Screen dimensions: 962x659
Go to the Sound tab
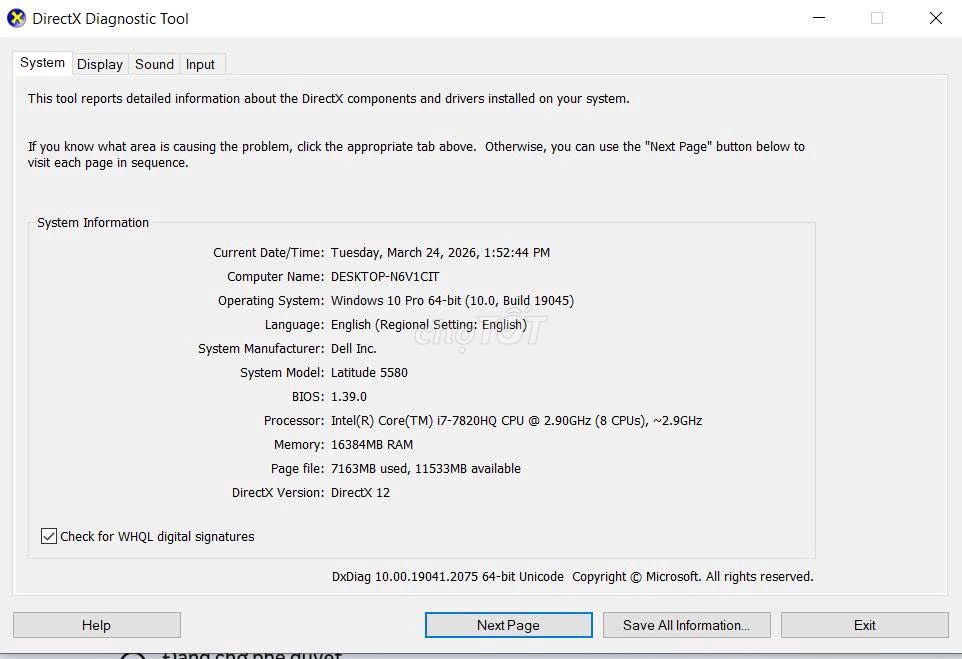[x=154, y=64]
